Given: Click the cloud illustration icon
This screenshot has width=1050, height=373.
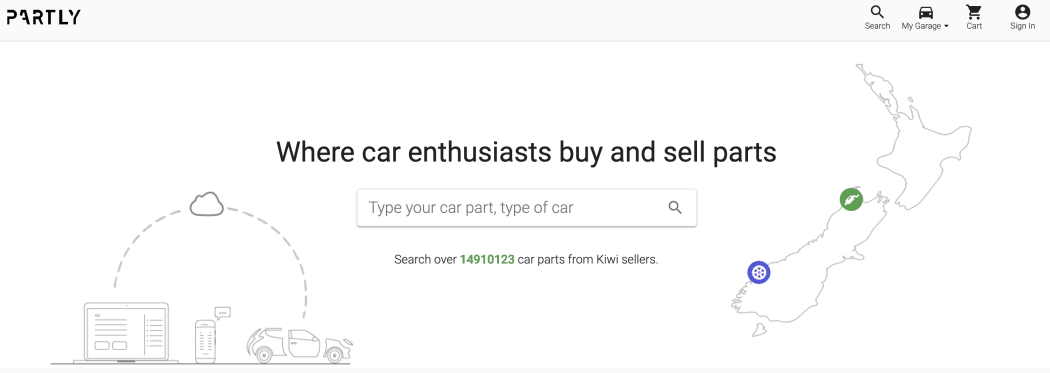Looking at the screenshot, I should [x=206, y=204].
